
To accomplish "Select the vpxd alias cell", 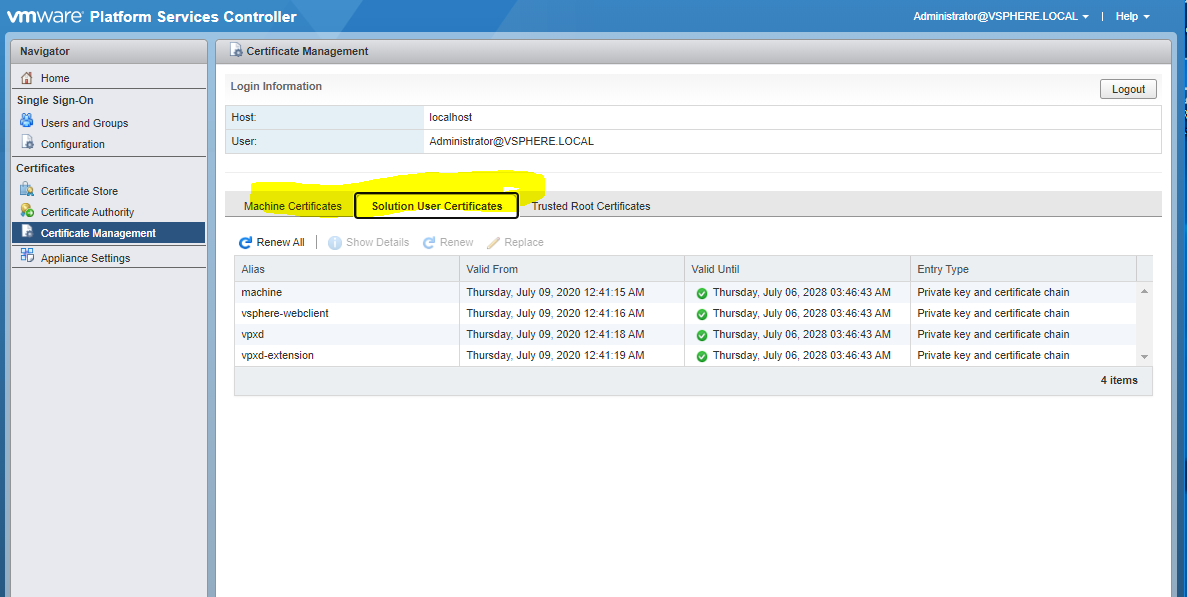I will pos(347,334).
